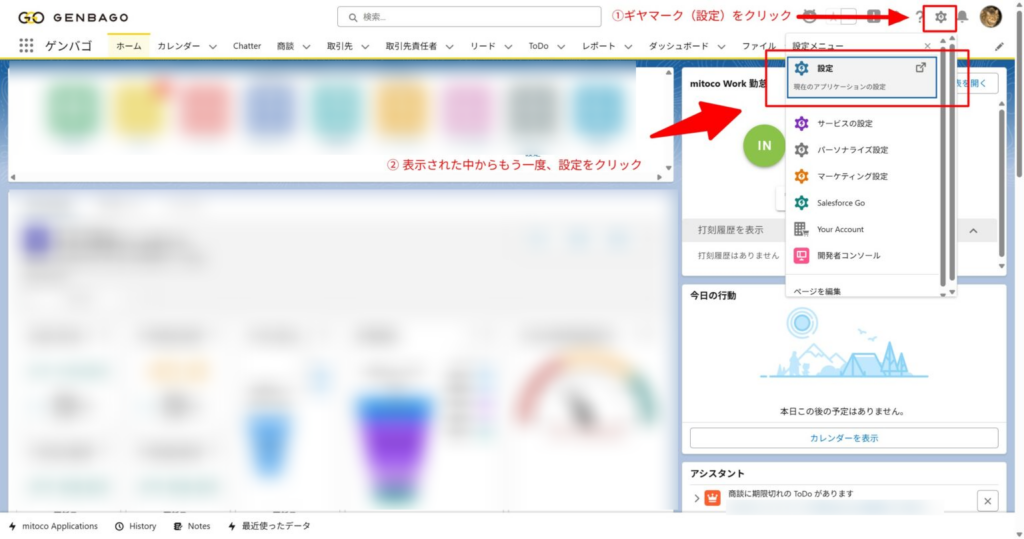The width and height of the screenshot is (1024, 539).
Task: Click the setup gear icon in header
Action: click(940, 17)
